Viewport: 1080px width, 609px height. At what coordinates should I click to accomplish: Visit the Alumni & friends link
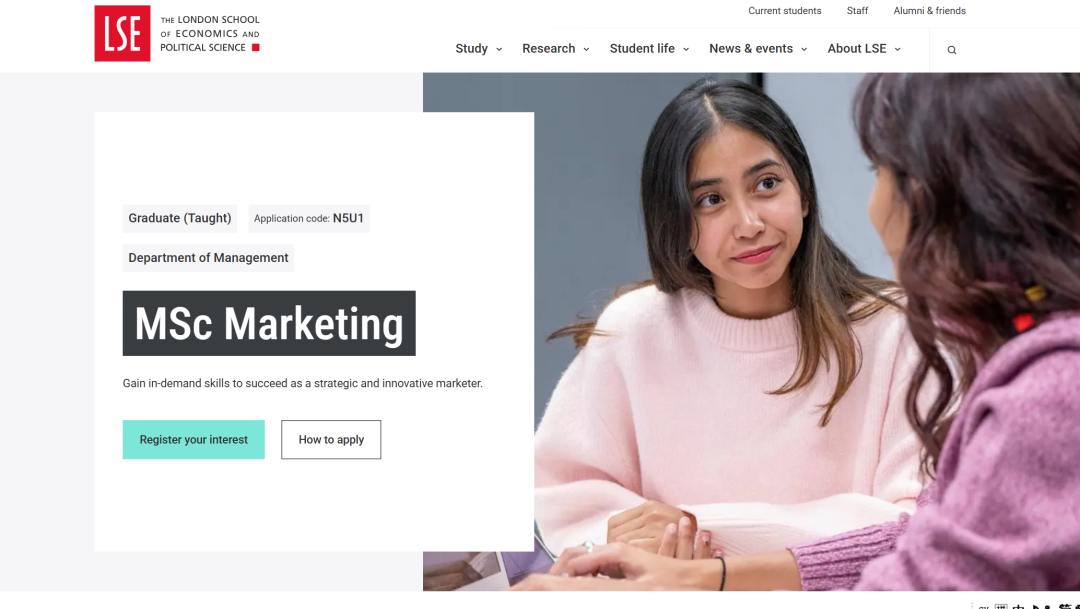(x=929, y=11)
